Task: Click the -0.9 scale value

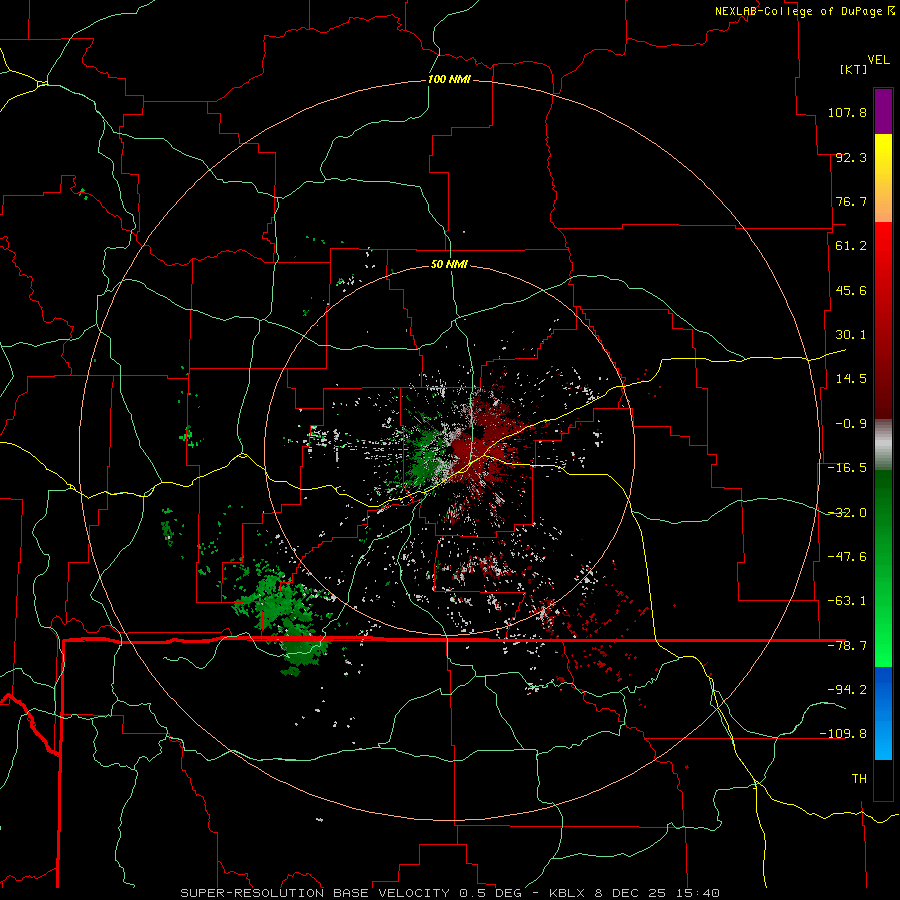Action: 851,424
